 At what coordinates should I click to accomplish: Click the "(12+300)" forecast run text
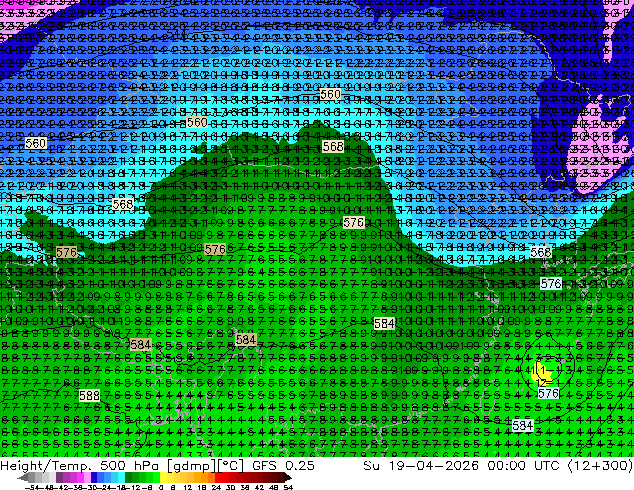[600, 466]
